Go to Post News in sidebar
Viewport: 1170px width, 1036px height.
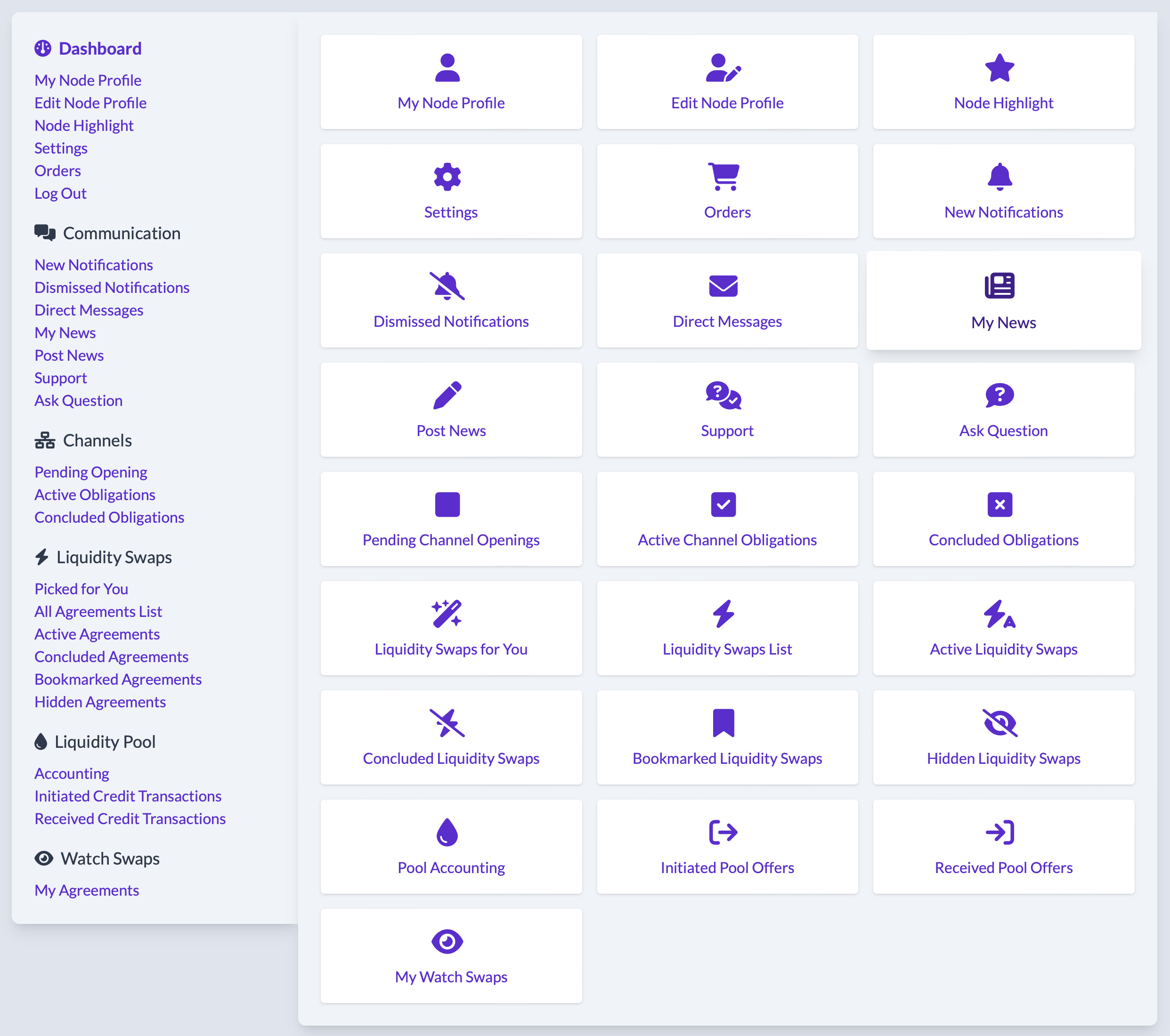69,356
